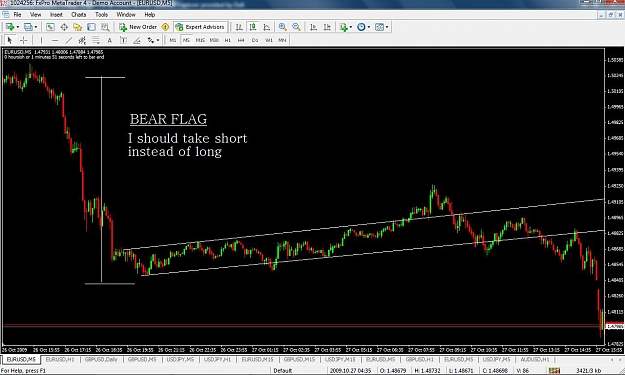Click the '3421/3 kb' traffic status

[x=588, y=371]
